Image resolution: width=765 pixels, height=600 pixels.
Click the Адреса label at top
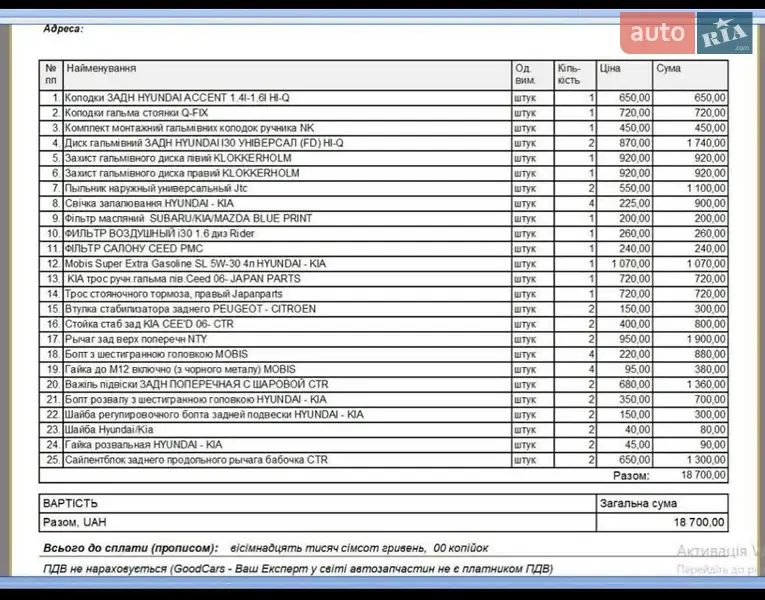click(x=63, y=29)
